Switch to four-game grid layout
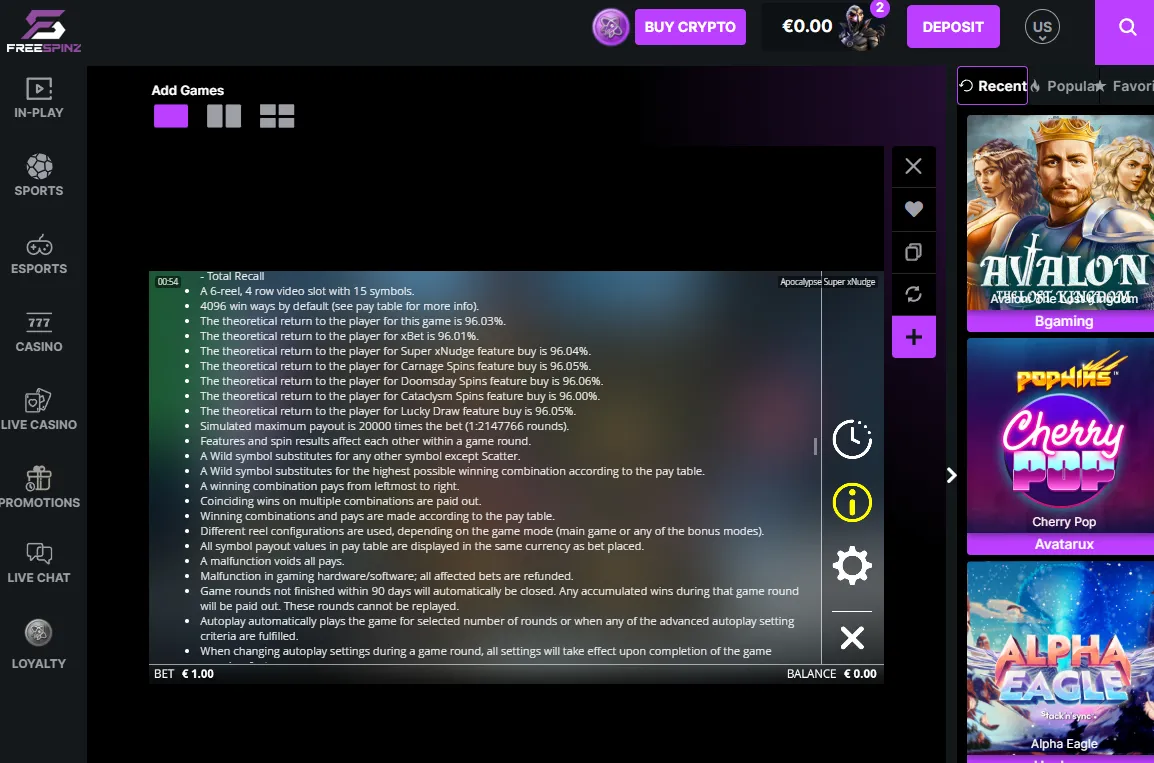The width and height of the screenshot is (1154, 763). tap(277, 116)
